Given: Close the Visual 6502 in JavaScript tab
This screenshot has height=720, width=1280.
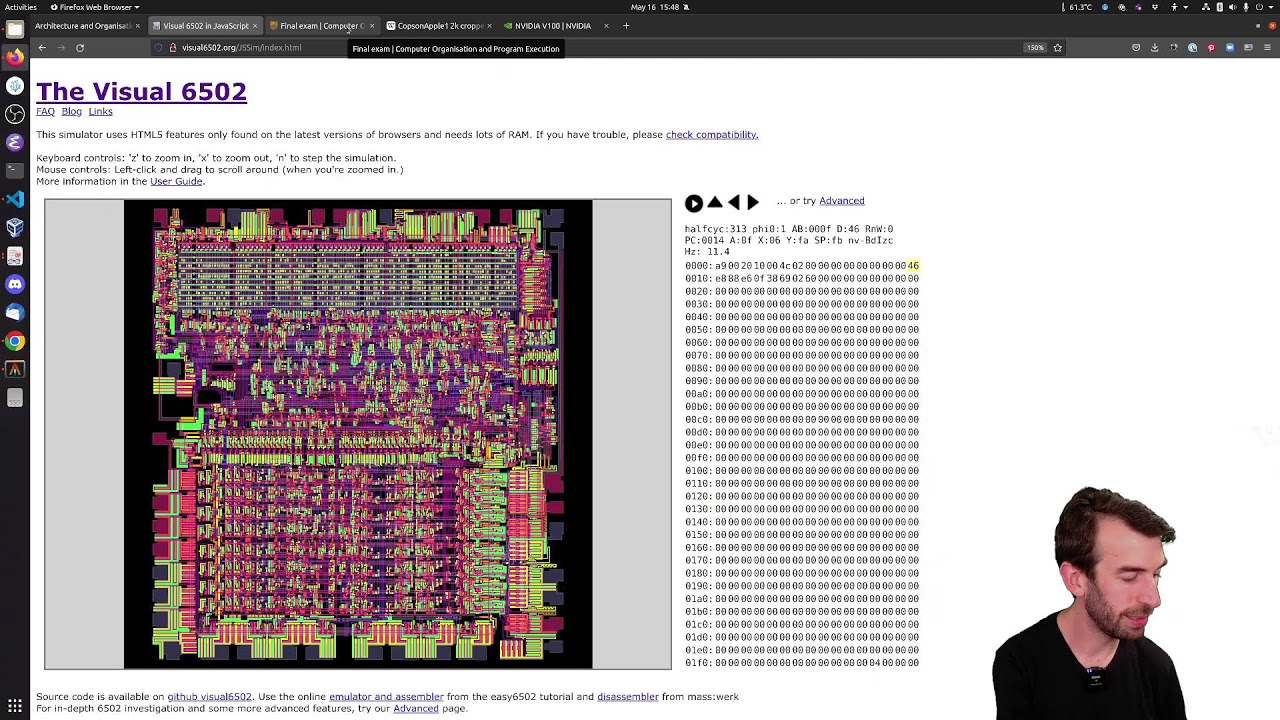Looking at the screenshot, I should pyautogui.click(x=255, y=25).
